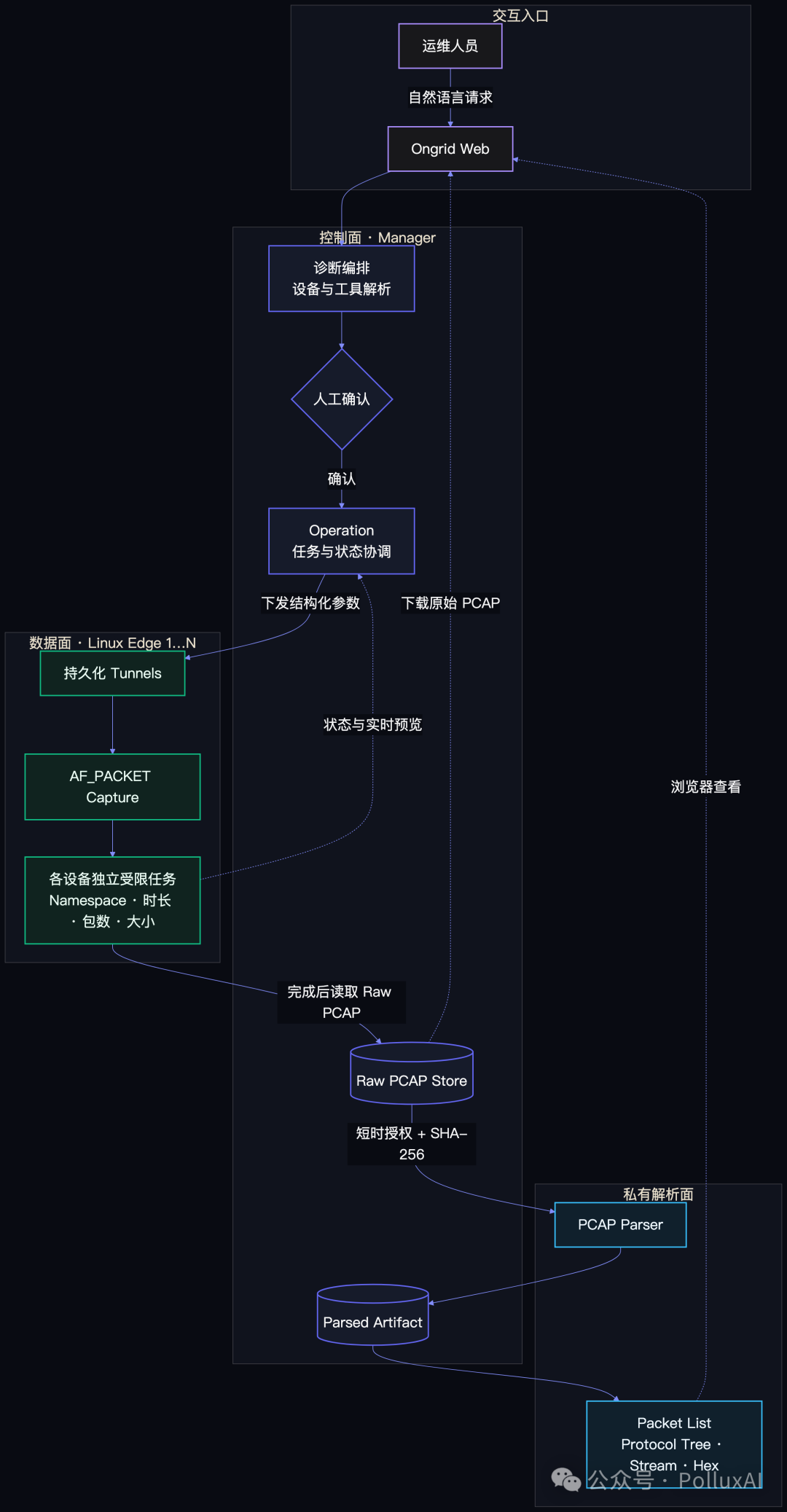The height and width of the screenshot is (1512, 787).
Task: Click the 自然语言请求 edge label
Action: click(450, 98)
